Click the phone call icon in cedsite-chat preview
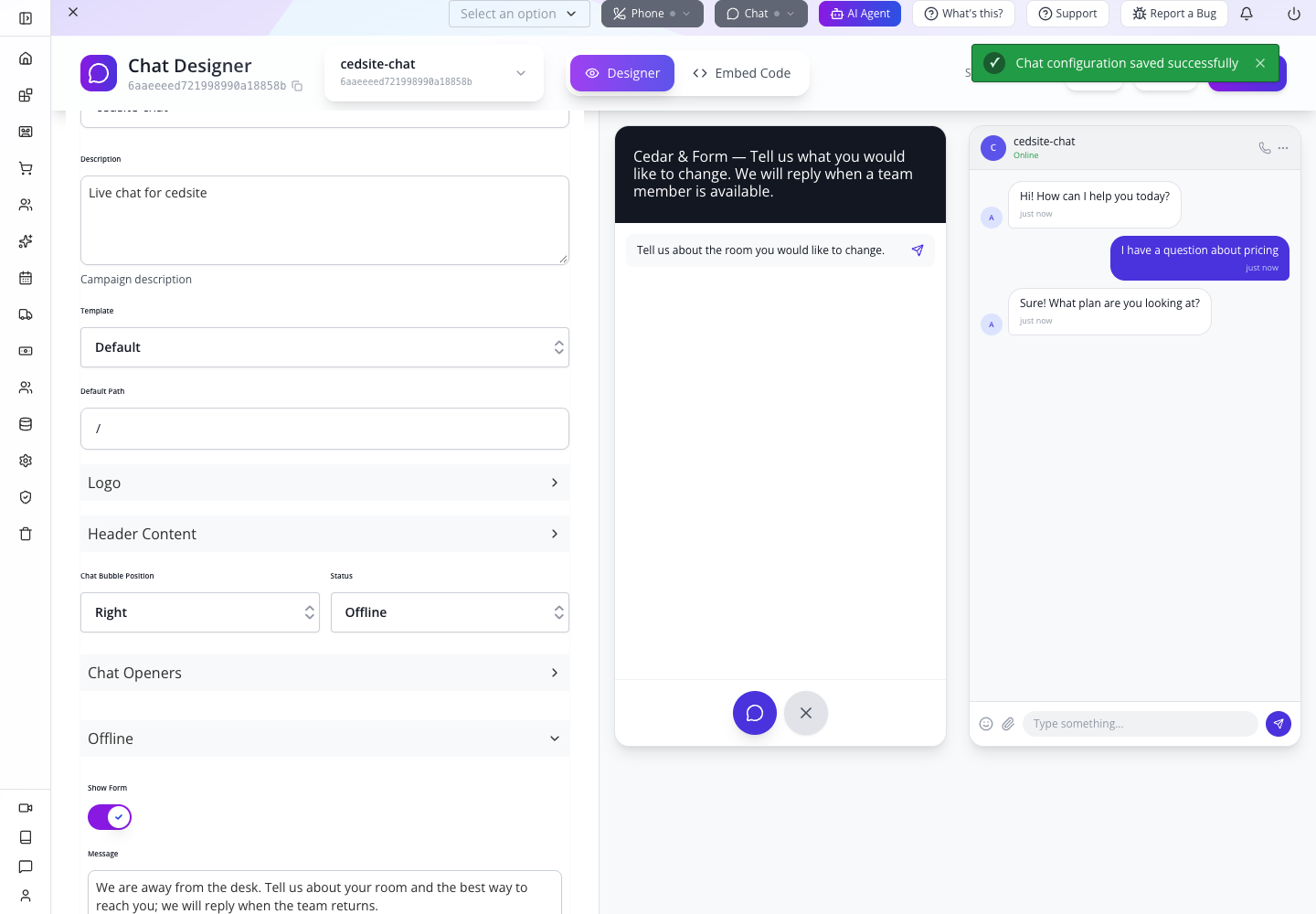 click(1265, 147)
